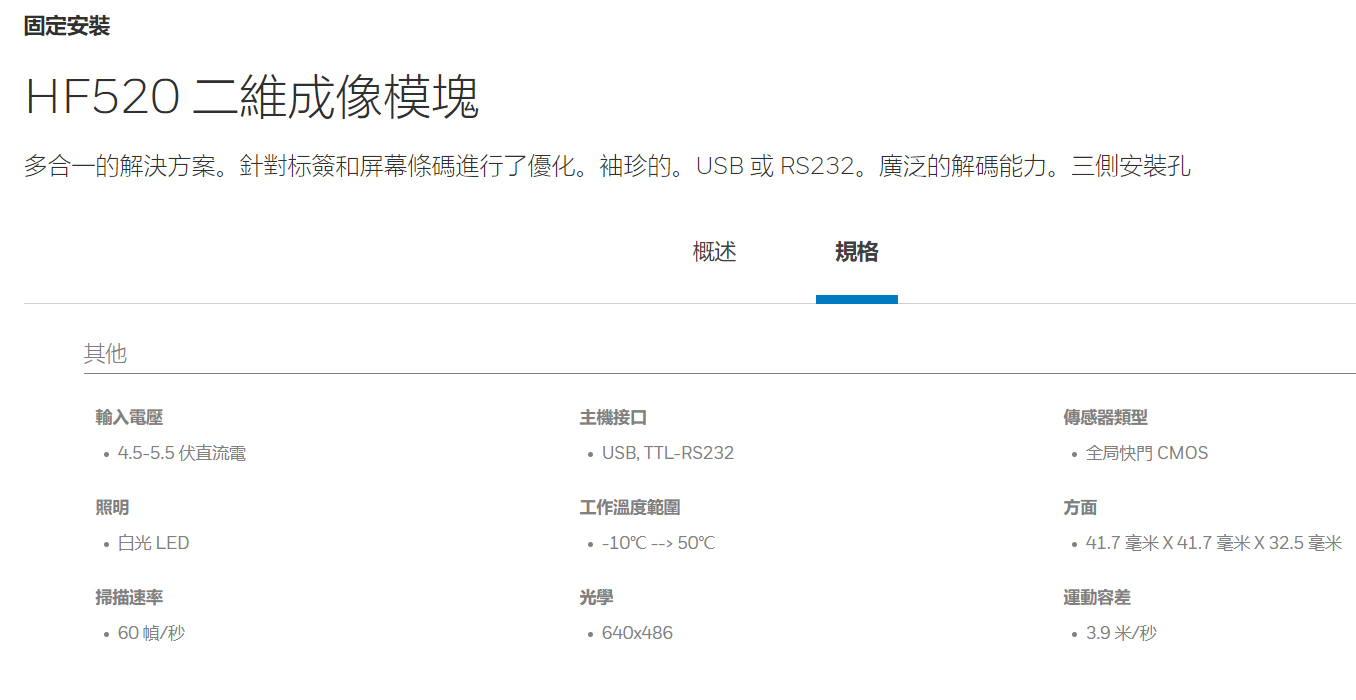Click the 41.7 毫米 dimensions value

click(x=1213, y=543)
